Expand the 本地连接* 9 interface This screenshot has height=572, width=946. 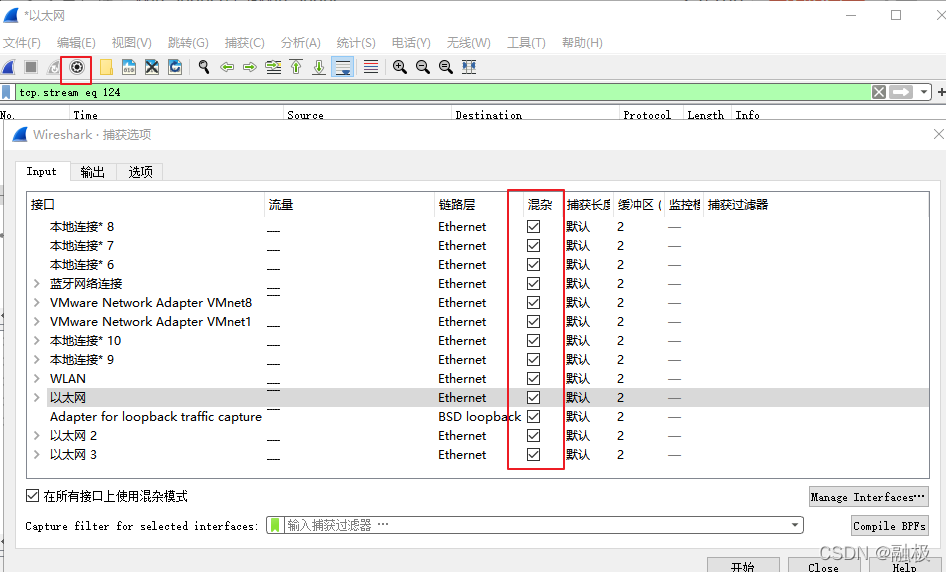click(x=37, y=360)
